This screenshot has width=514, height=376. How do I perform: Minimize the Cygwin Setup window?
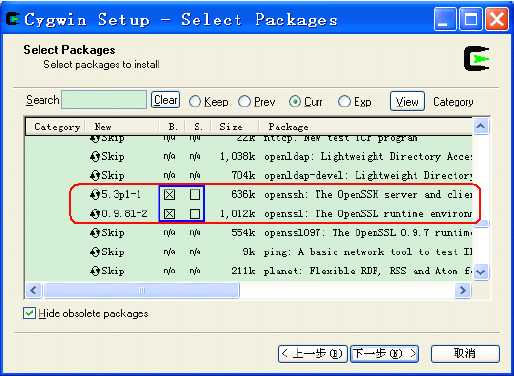click(445, 19)
